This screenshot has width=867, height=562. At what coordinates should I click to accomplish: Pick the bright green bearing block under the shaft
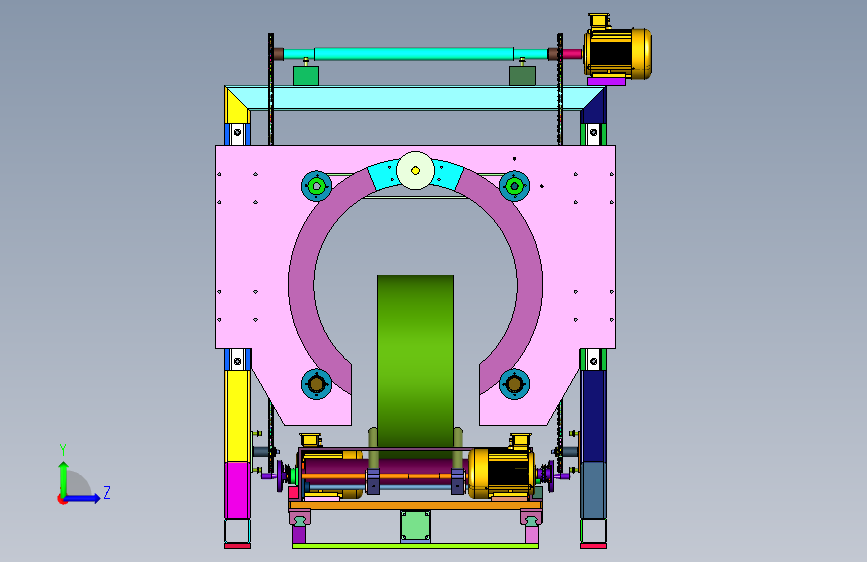tap(306, 76)
